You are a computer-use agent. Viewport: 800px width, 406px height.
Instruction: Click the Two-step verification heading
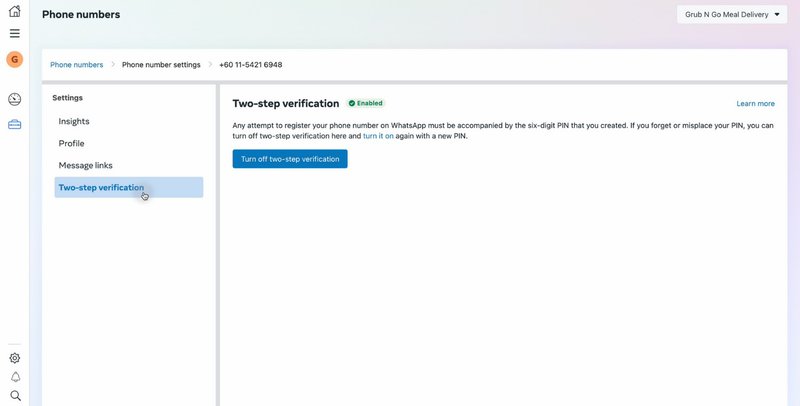click(x=286, y=104)
